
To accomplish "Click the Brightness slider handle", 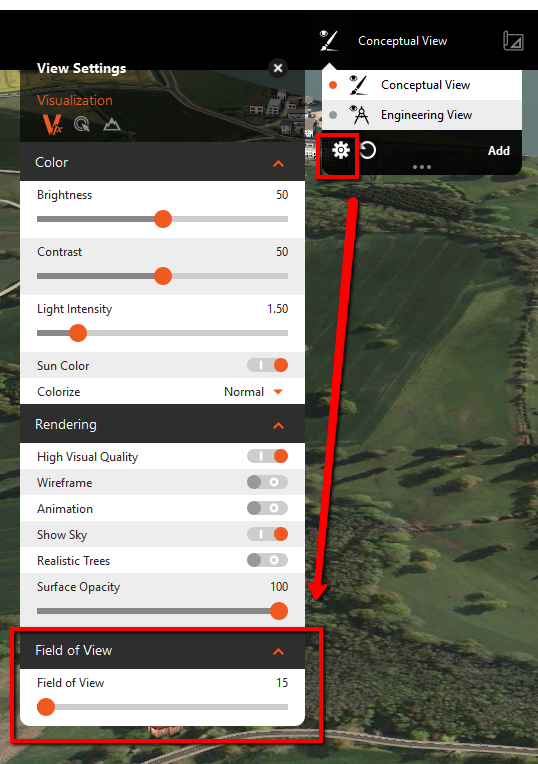I will 163,219.
